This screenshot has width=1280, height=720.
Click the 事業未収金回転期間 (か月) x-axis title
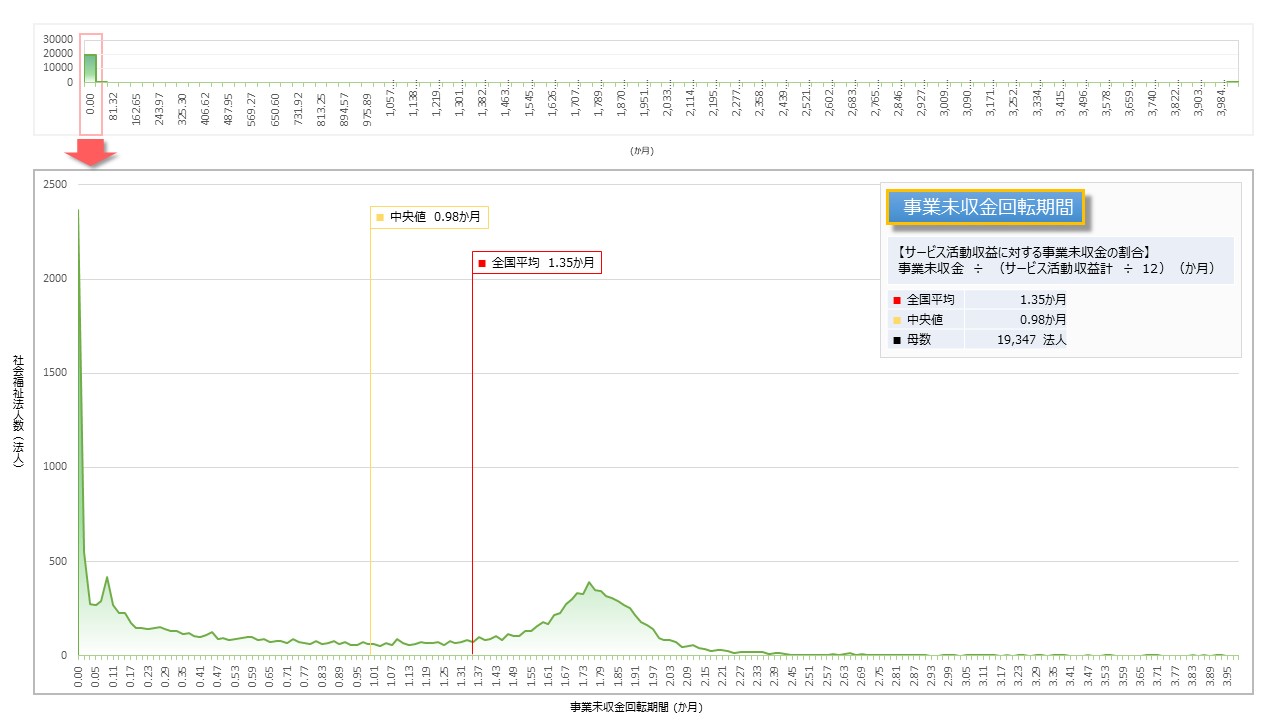(x=636, y=707)
